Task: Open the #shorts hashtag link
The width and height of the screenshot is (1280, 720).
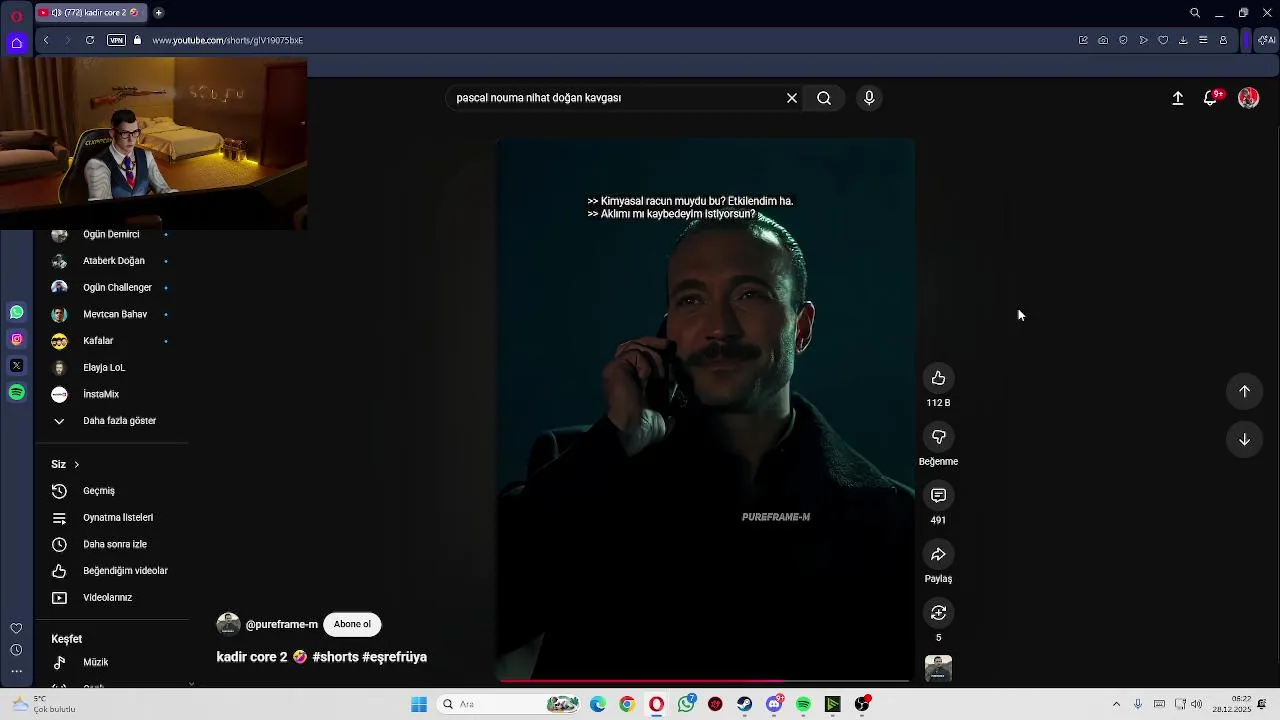Action: (x=335, y=657)
